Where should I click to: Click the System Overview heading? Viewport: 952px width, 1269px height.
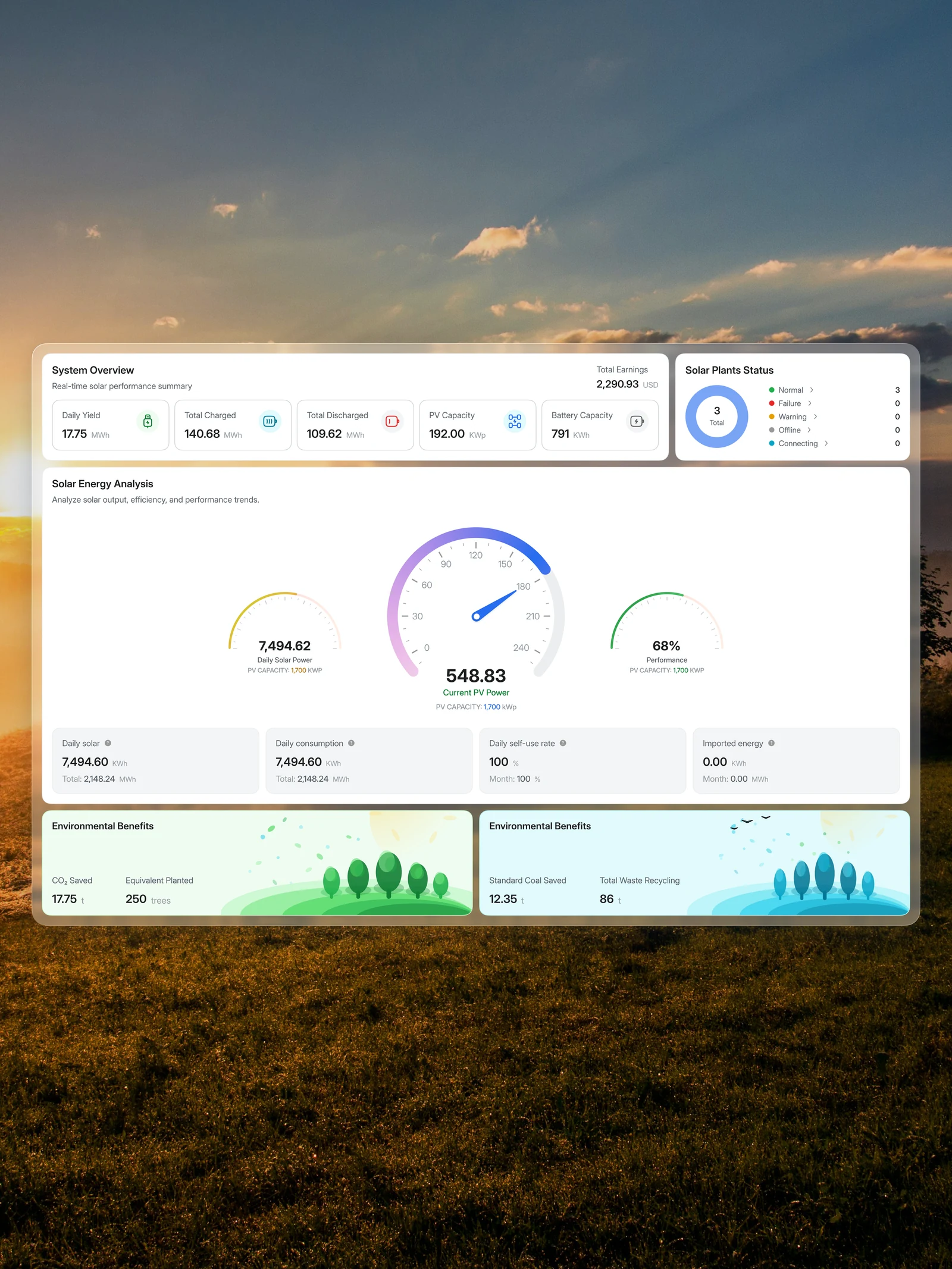[93, 370]
